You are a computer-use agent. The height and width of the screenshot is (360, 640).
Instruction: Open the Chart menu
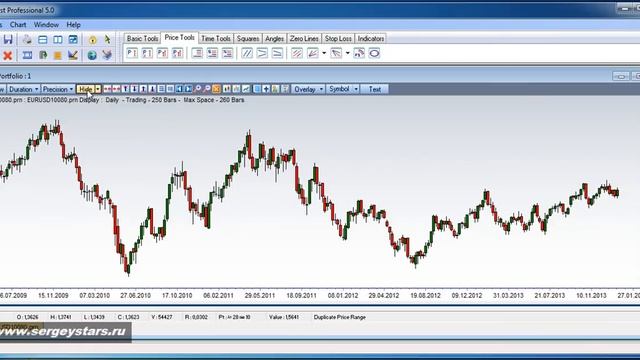coord(18,25)
